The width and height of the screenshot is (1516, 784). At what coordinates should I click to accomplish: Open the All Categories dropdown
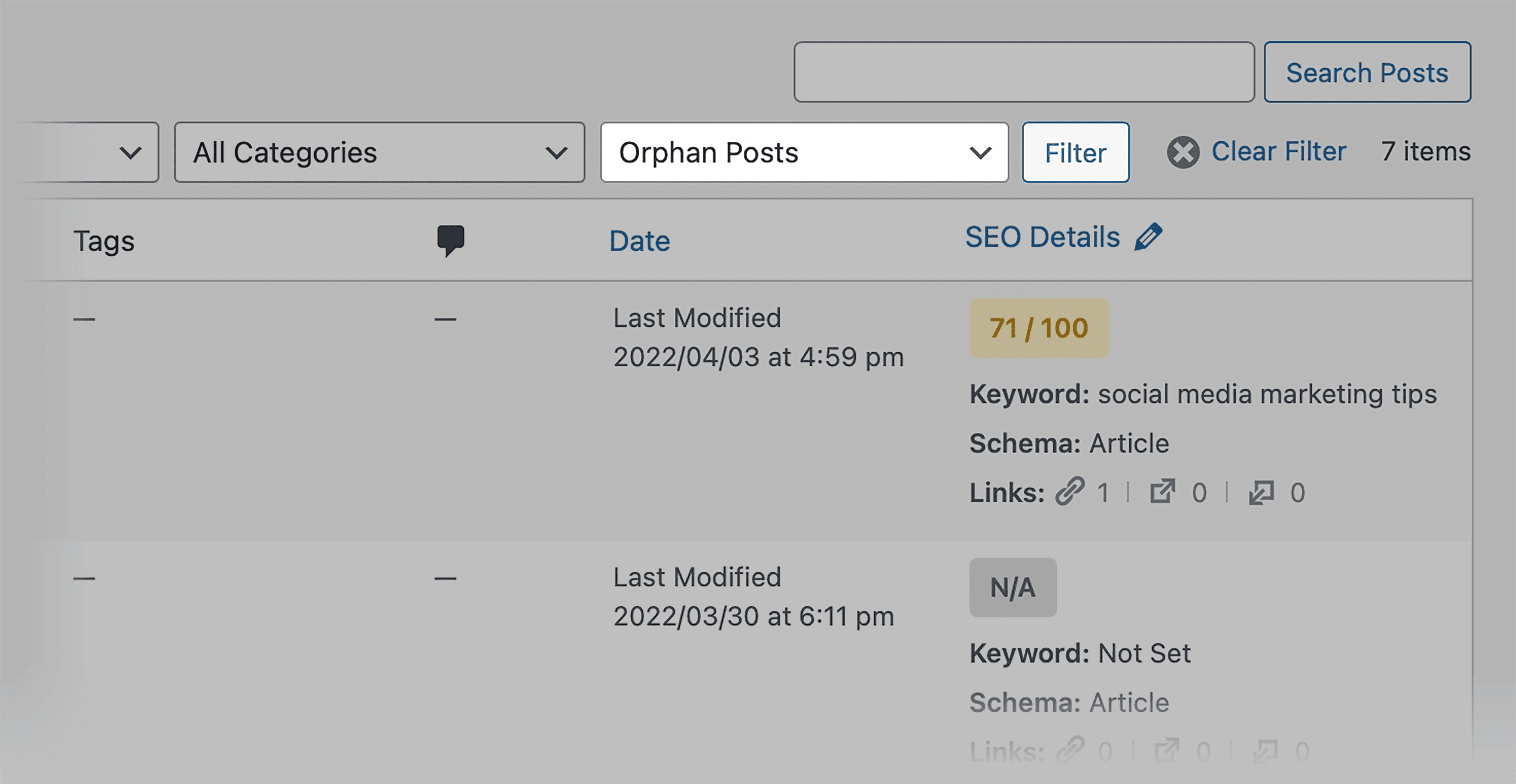(380, 152)
